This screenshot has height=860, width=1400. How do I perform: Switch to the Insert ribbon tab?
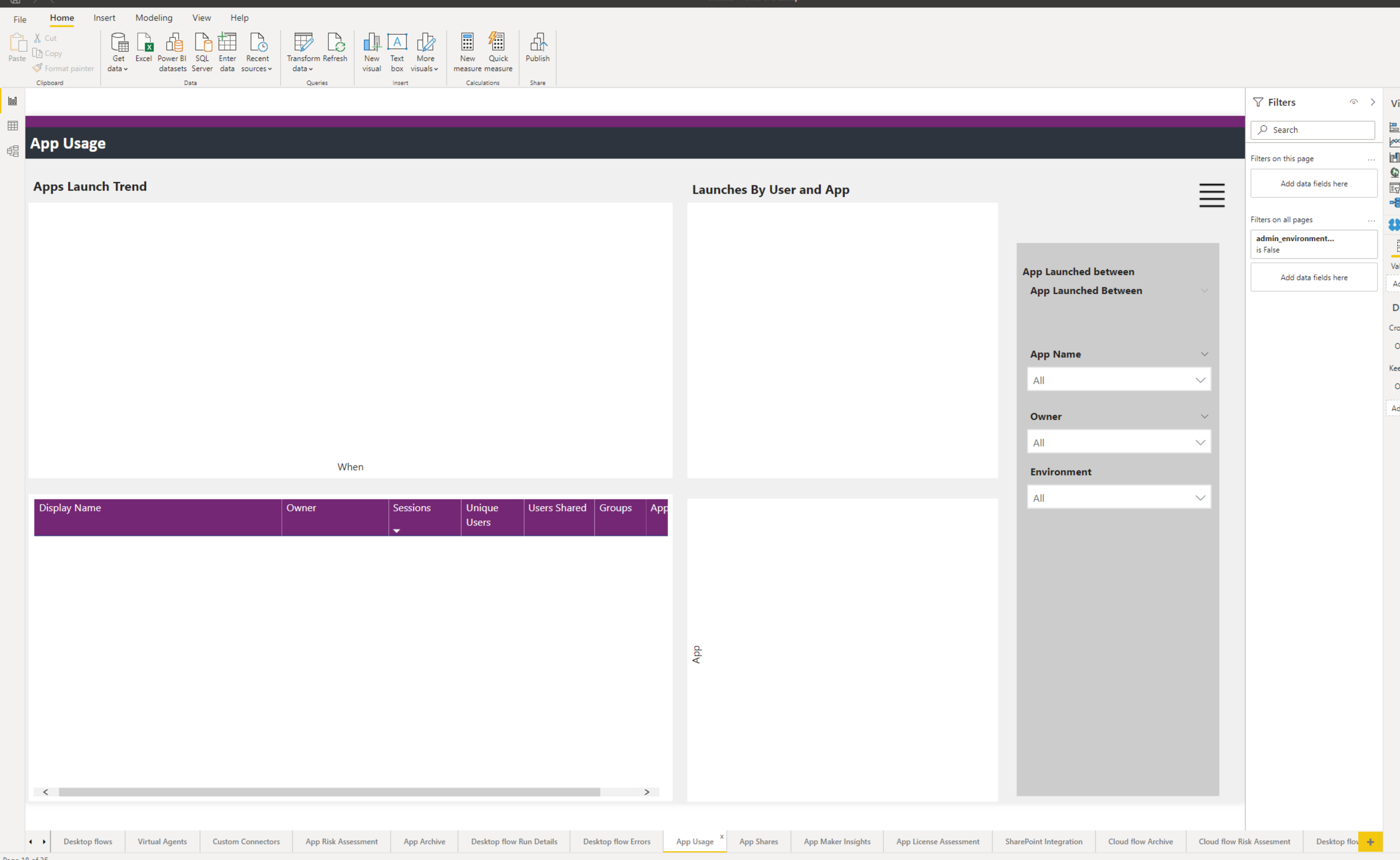pos(104,18)
